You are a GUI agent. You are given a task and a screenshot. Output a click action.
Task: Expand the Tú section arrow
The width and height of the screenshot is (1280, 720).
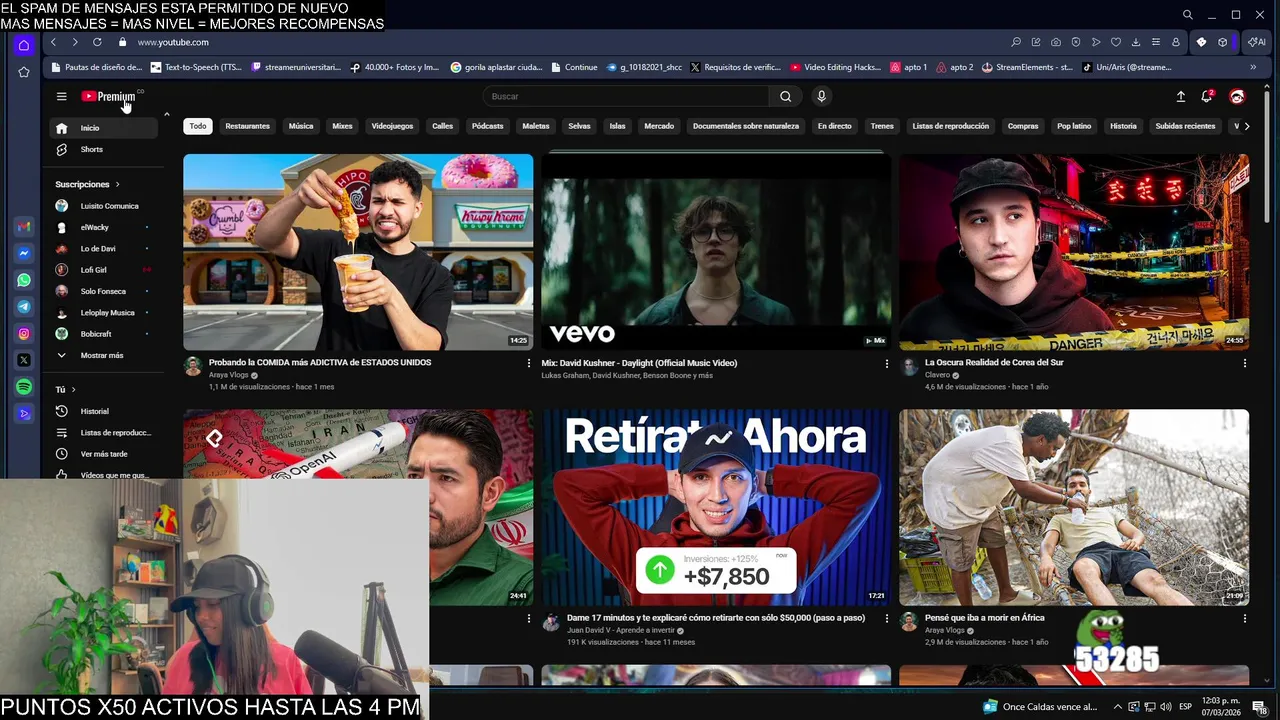point(73,389)
